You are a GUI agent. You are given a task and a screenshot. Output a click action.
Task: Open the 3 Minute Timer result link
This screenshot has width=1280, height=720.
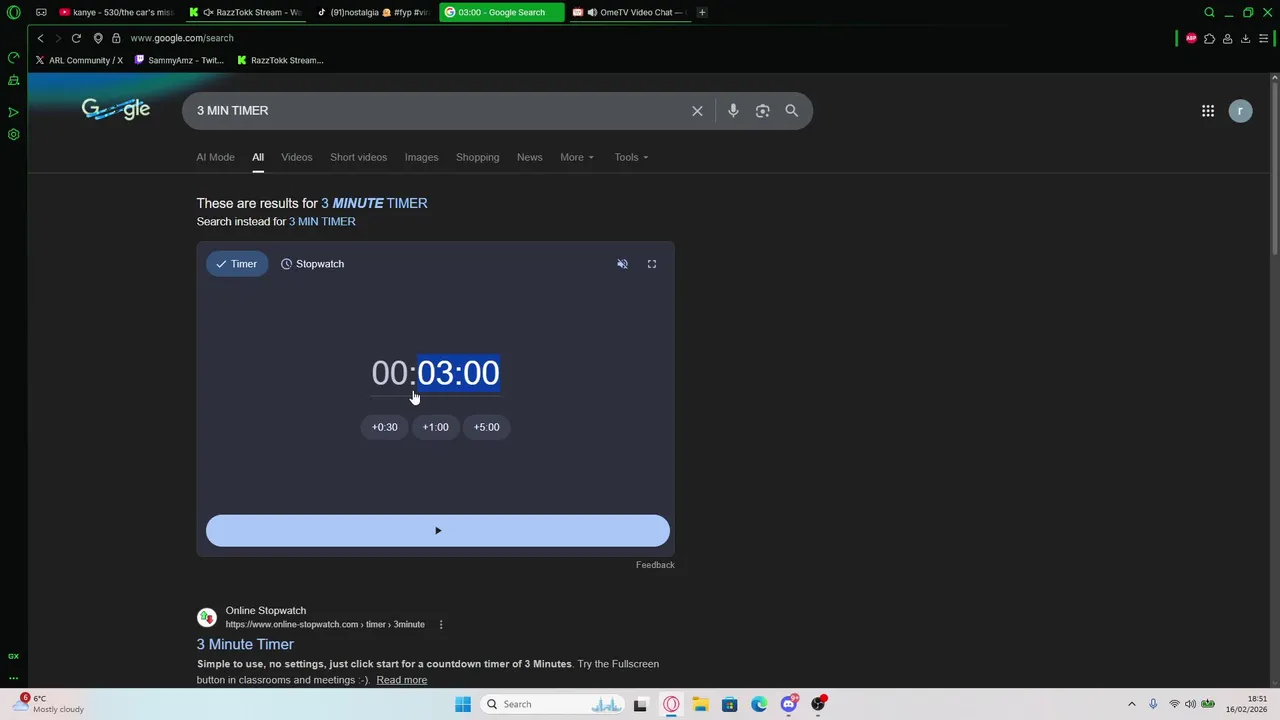245,645
